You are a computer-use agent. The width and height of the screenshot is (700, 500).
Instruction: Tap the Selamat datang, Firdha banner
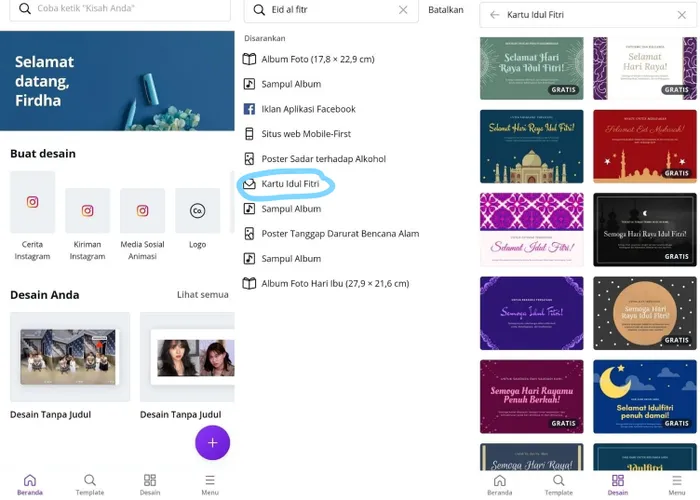(117, 81)
